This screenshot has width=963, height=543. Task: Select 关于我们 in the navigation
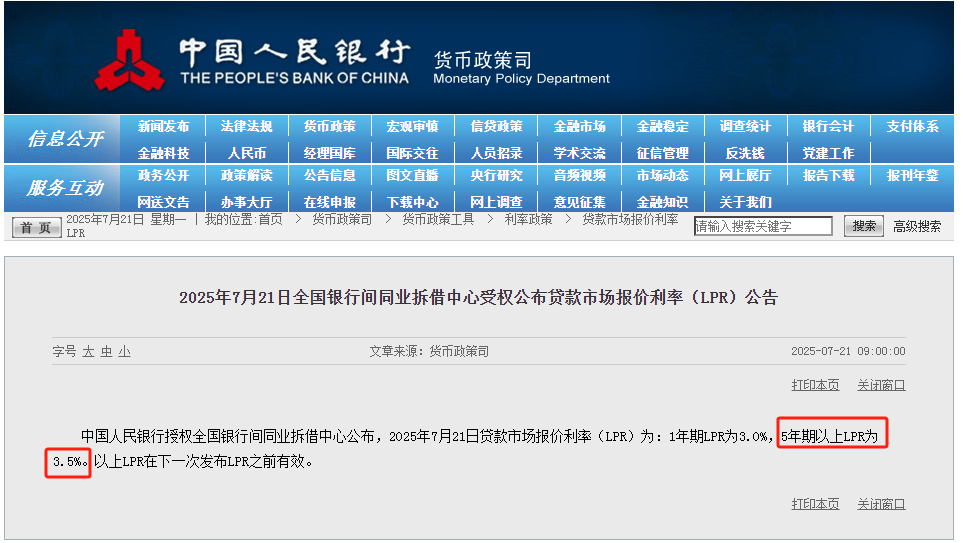coord(745,202)
